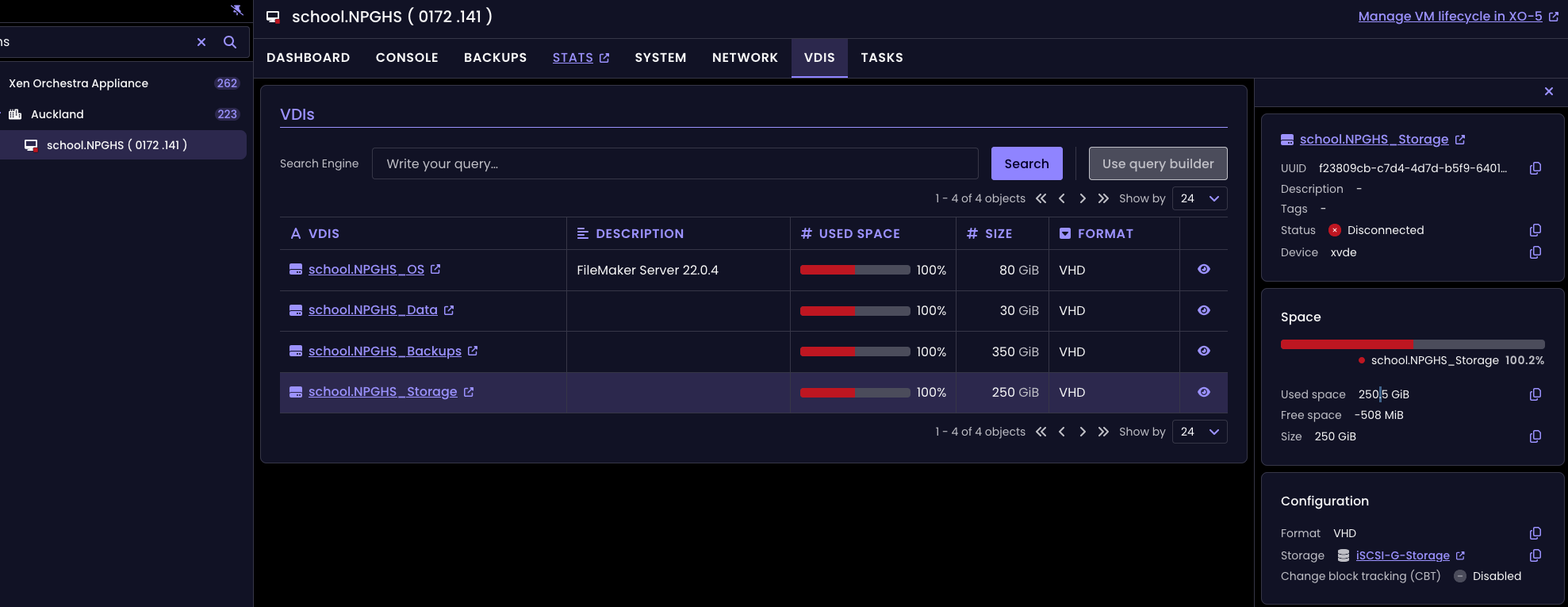Copy the UUID to clipboard
Screen dimensions: 1568x607
click(x=1535, y=168)
